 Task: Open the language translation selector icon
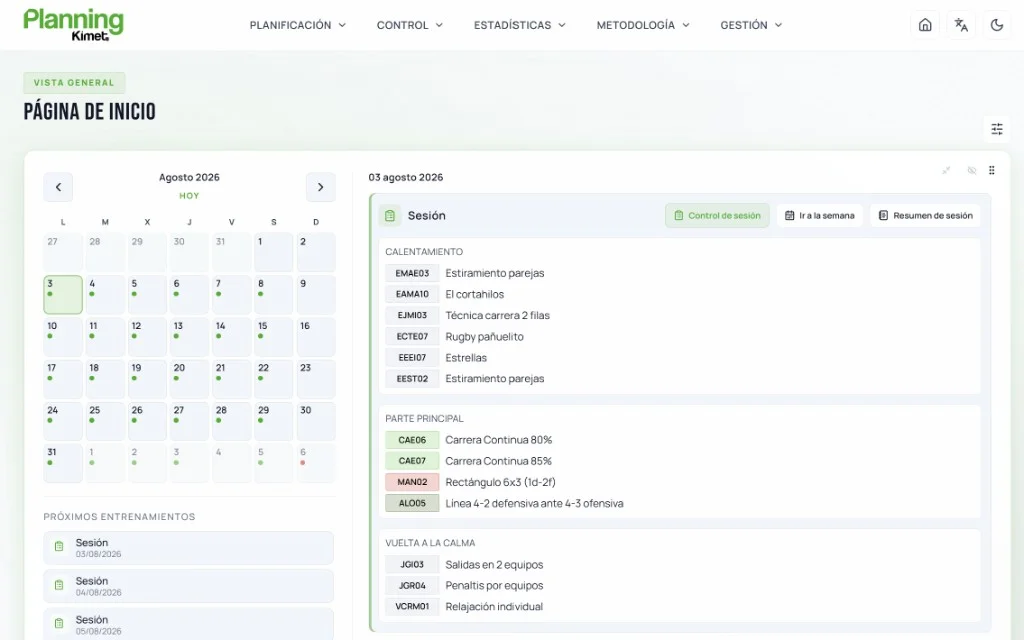(961, 25)
